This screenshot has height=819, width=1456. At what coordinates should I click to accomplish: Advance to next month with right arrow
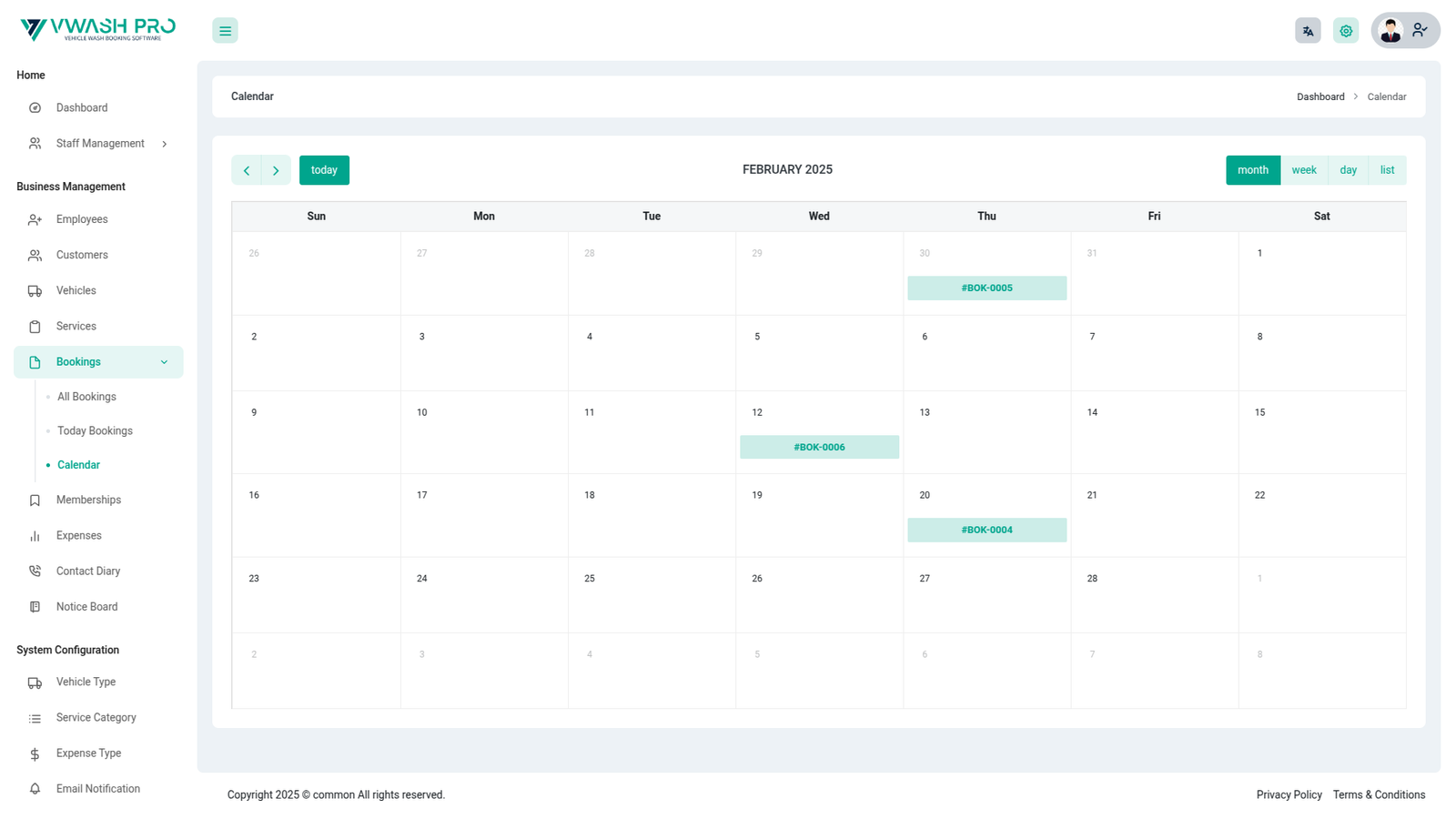click(x=276, y=170)
